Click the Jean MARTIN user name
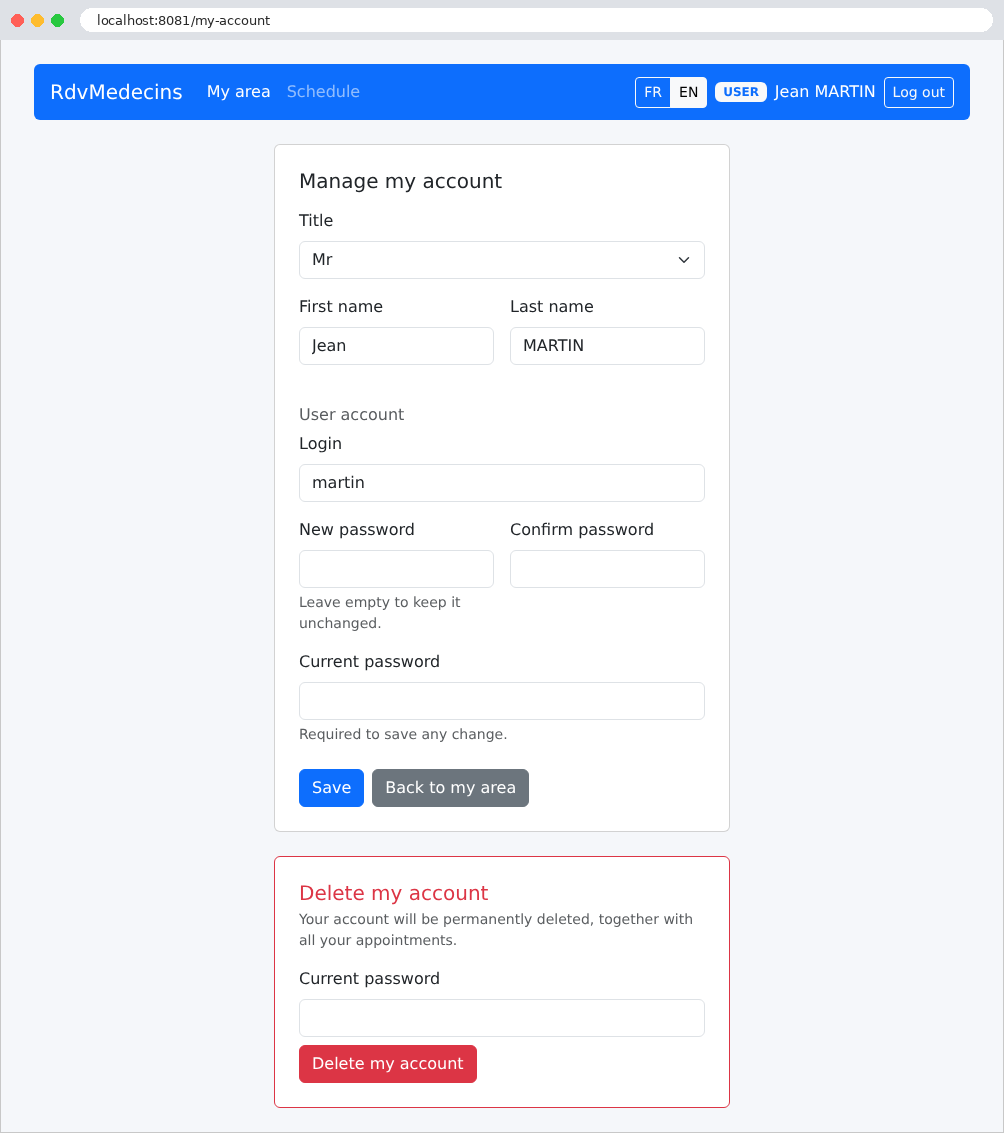 point(825,92)
